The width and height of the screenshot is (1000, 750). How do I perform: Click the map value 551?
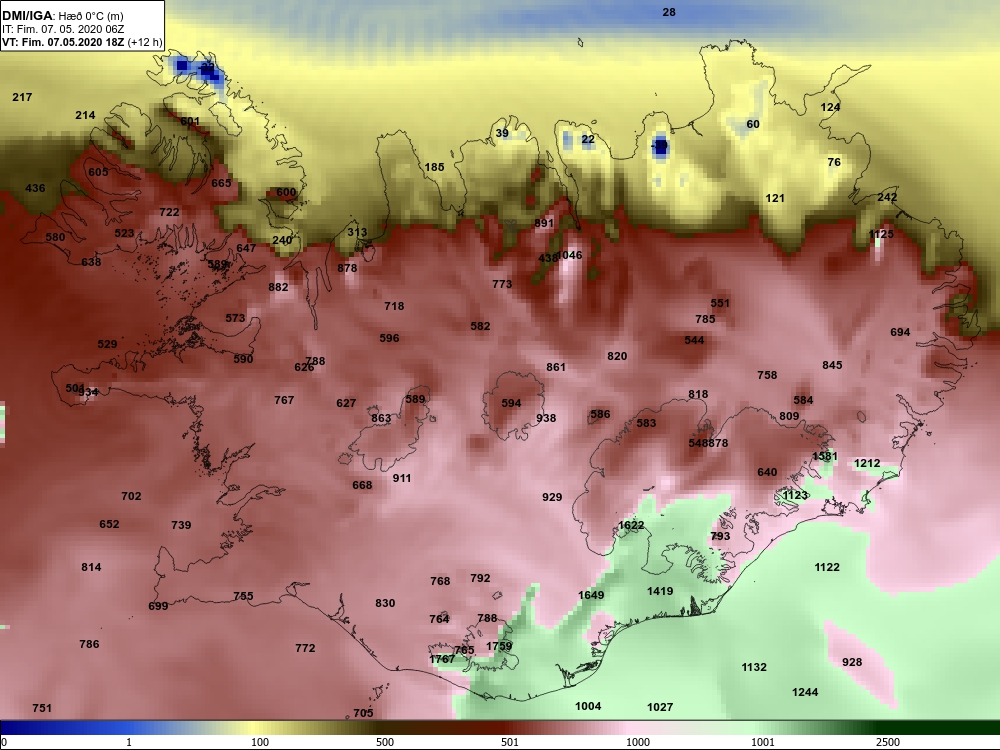tap(720, 304)
